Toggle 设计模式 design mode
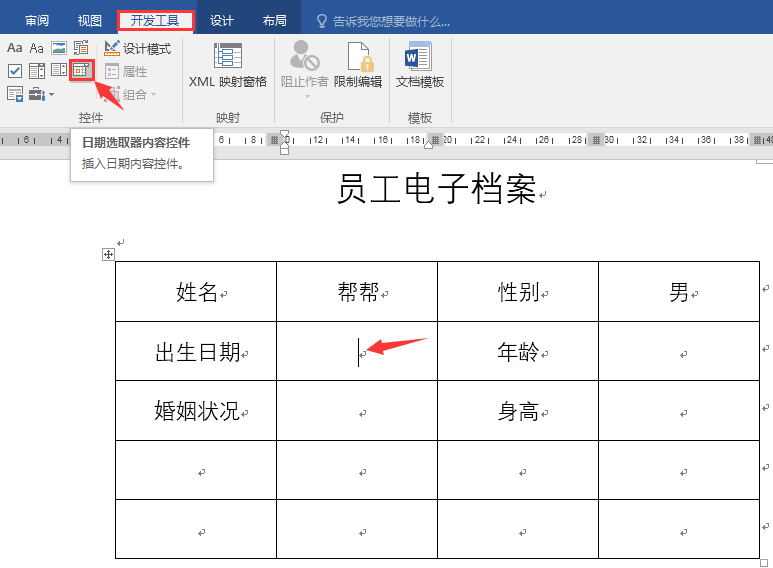Viewport: 773px width, 568px height. pos(138,48)
